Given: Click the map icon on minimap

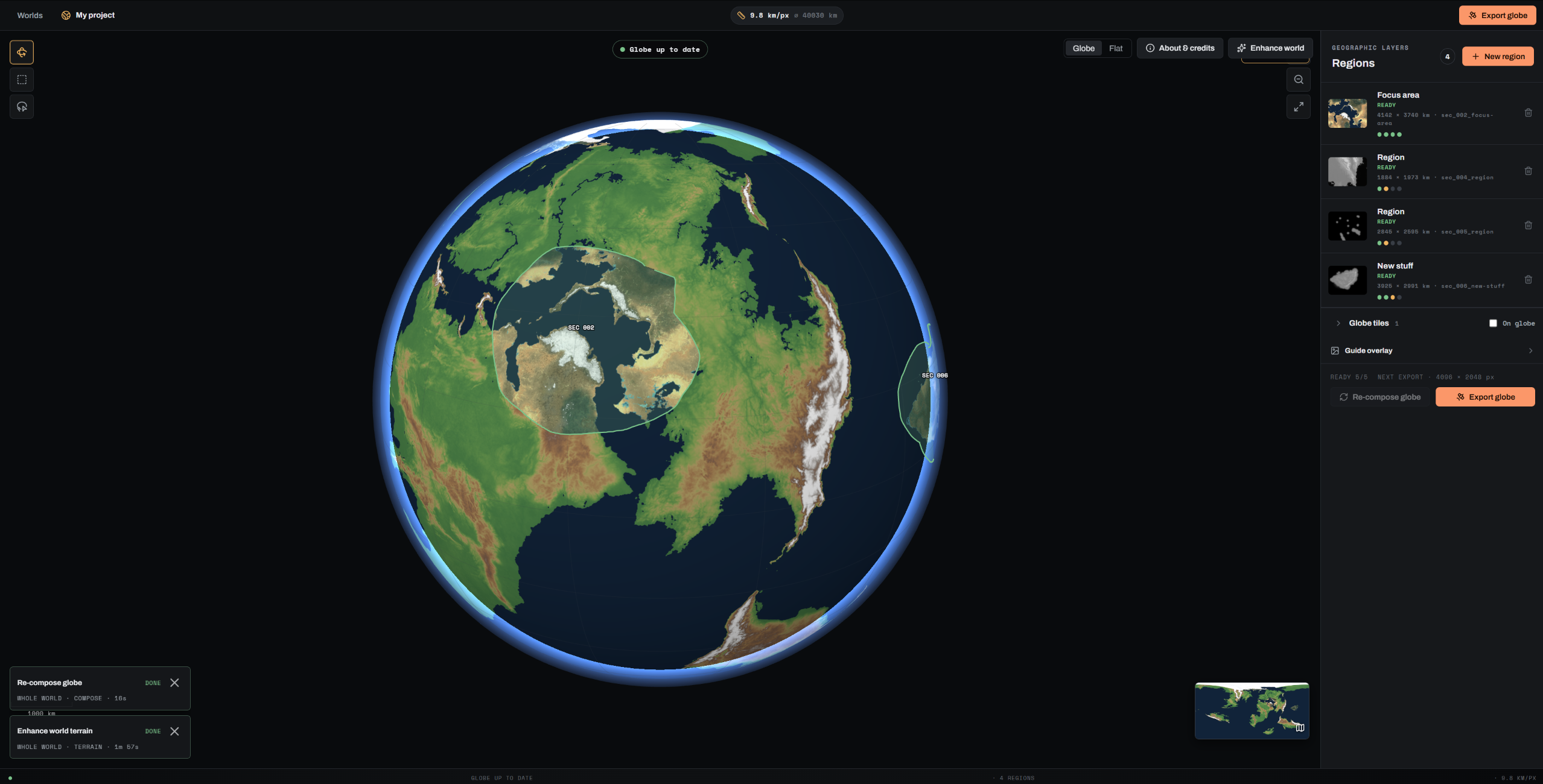Looking at the screenshot, I should point(1300,728).
